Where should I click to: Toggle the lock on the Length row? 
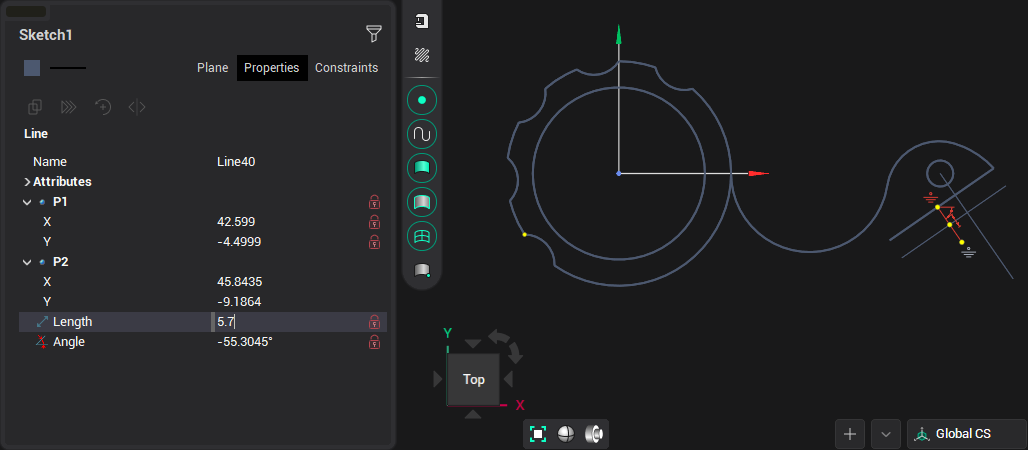374,322
